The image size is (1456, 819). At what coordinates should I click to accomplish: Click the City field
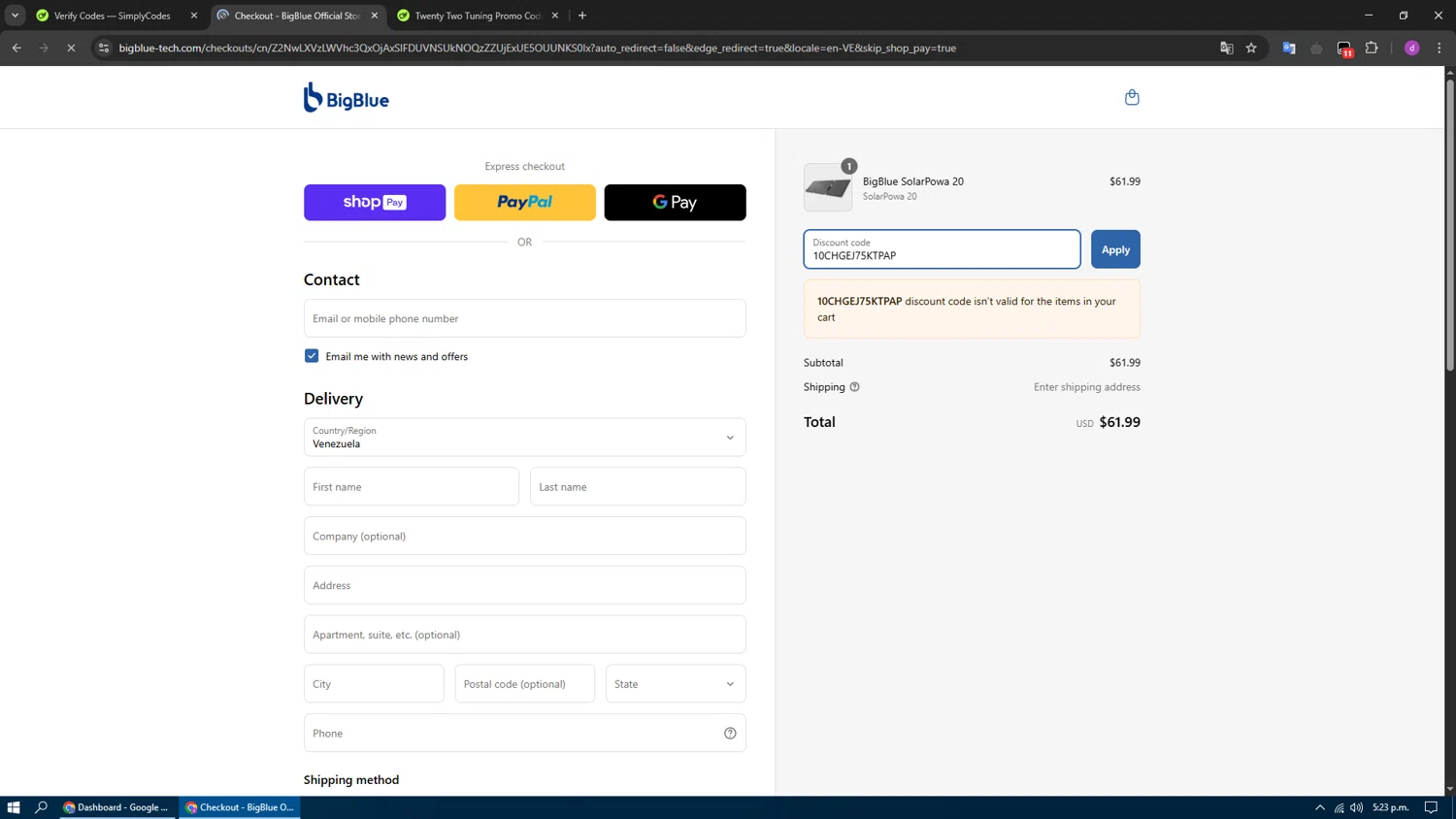[374, 684]
